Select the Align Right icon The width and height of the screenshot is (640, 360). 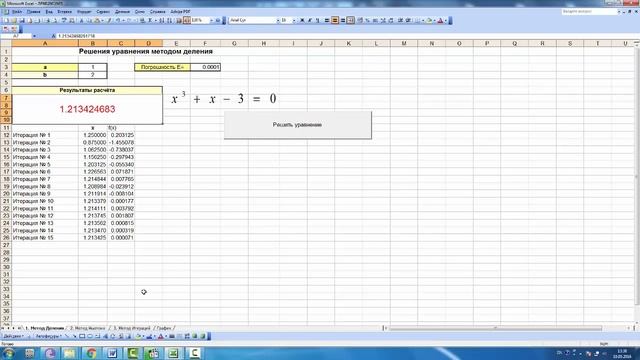(x=342, y=20)
